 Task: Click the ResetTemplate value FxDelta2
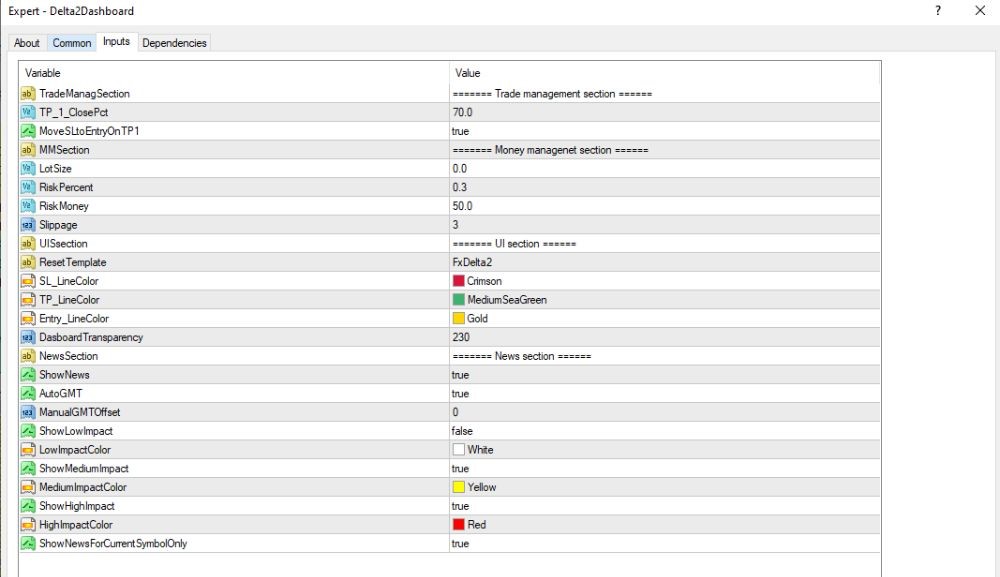pos(473,262)
